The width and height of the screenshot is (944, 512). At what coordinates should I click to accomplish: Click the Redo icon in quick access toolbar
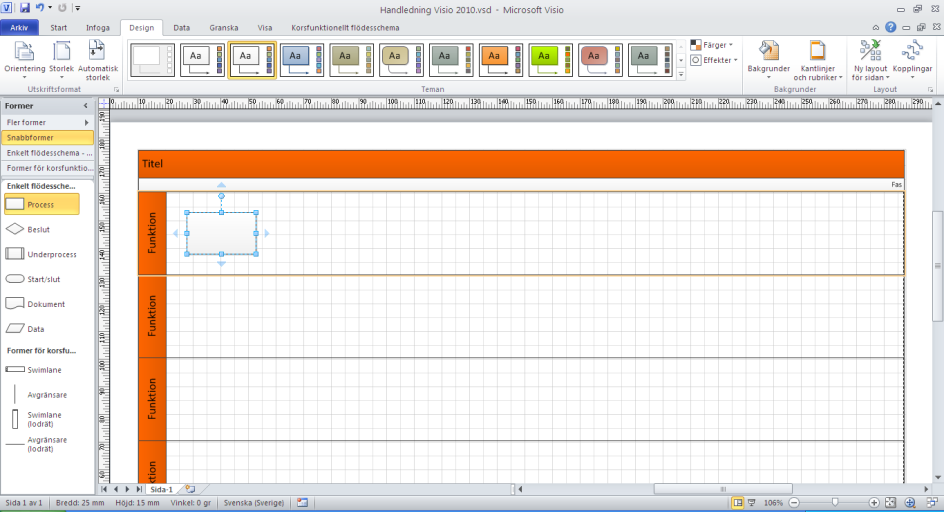click(x=62, y=8)
